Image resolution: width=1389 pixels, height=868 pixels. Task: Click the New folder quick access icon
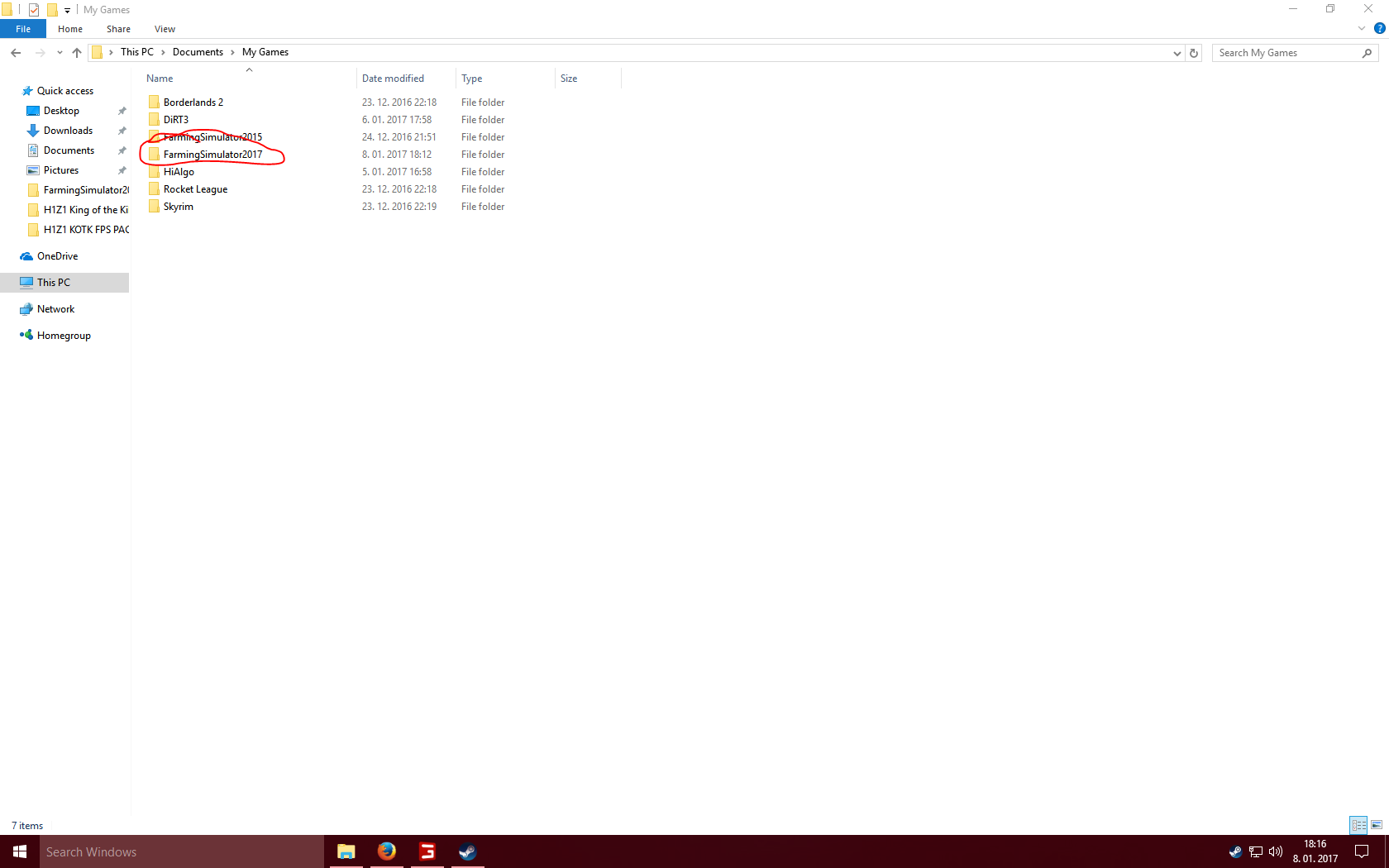(52, 10)
